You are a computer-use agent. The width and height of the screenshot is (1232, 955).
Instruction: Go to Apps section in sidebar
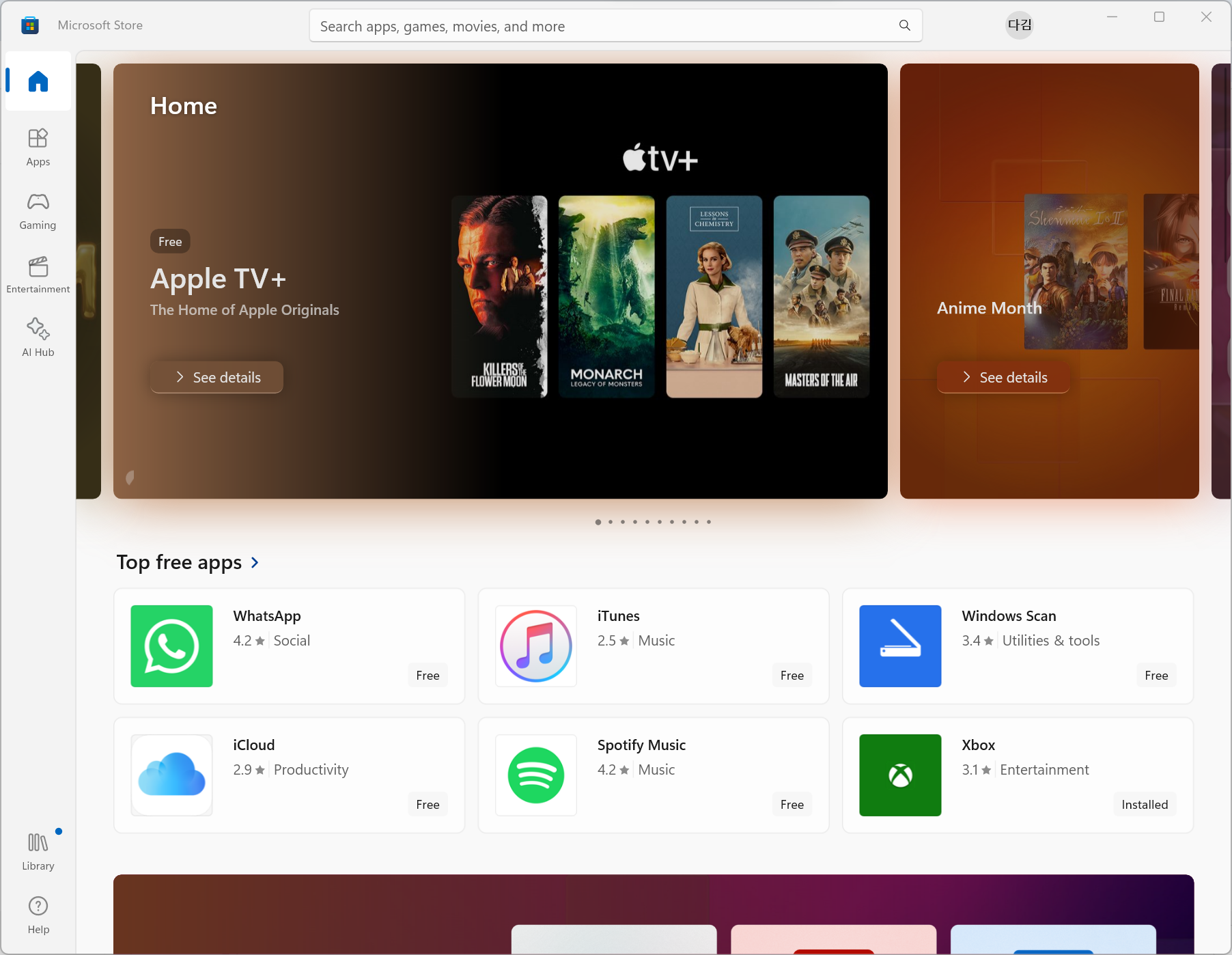pos(38,148)
